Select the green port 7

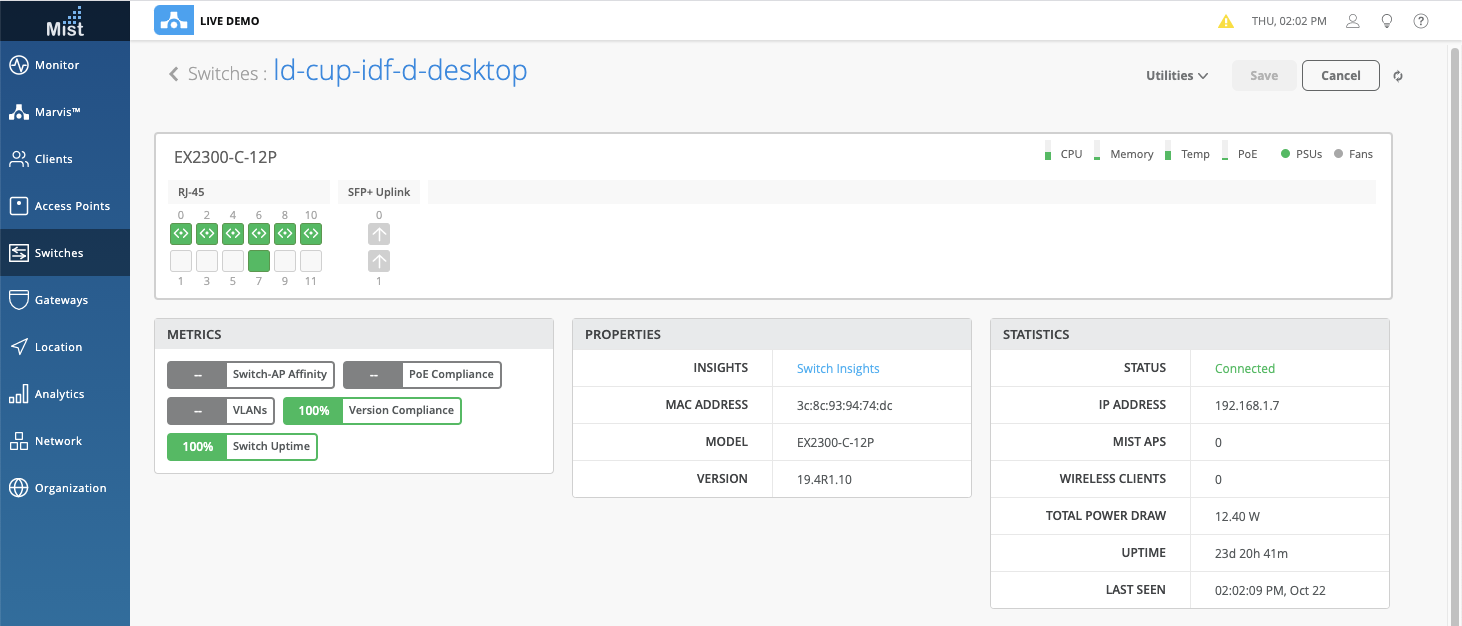click(x=259, y=261)
